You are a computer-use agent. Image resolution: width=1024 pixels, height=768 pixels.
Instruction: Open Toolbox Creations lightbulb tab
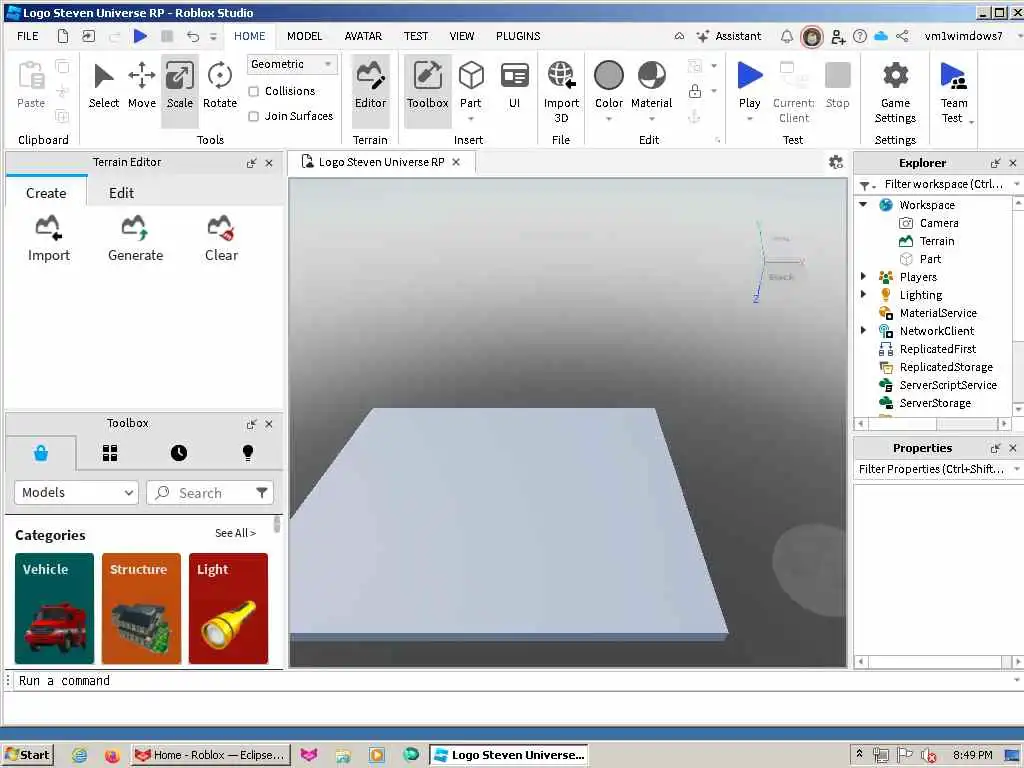pyautogui.click(x=248, y=453)
